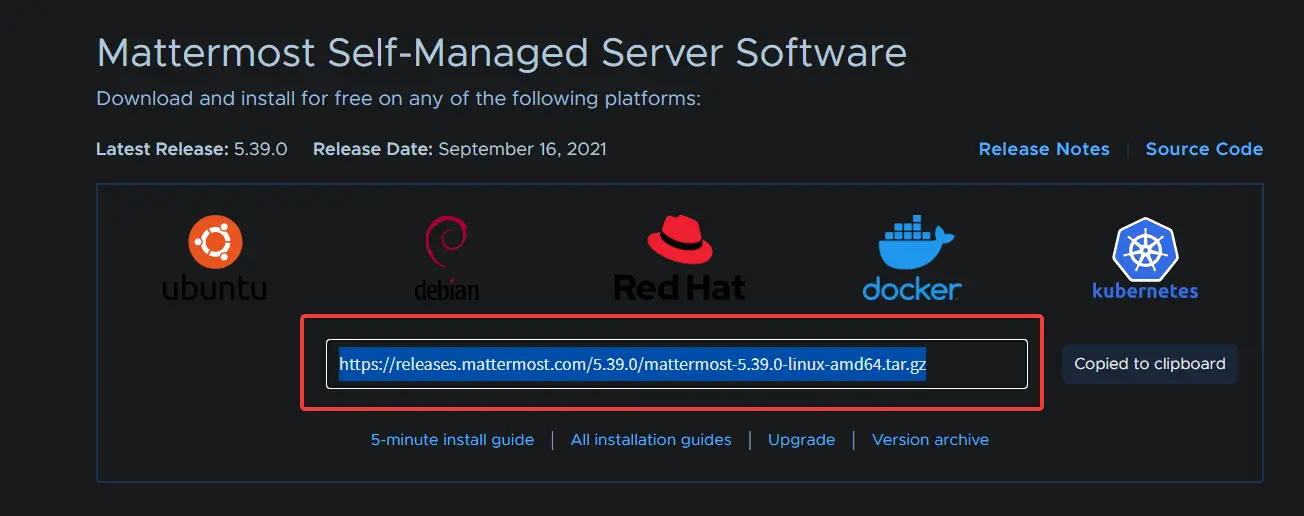Follow the Upgrade link
Screen dimensions: 1304x516
(801, 440)
